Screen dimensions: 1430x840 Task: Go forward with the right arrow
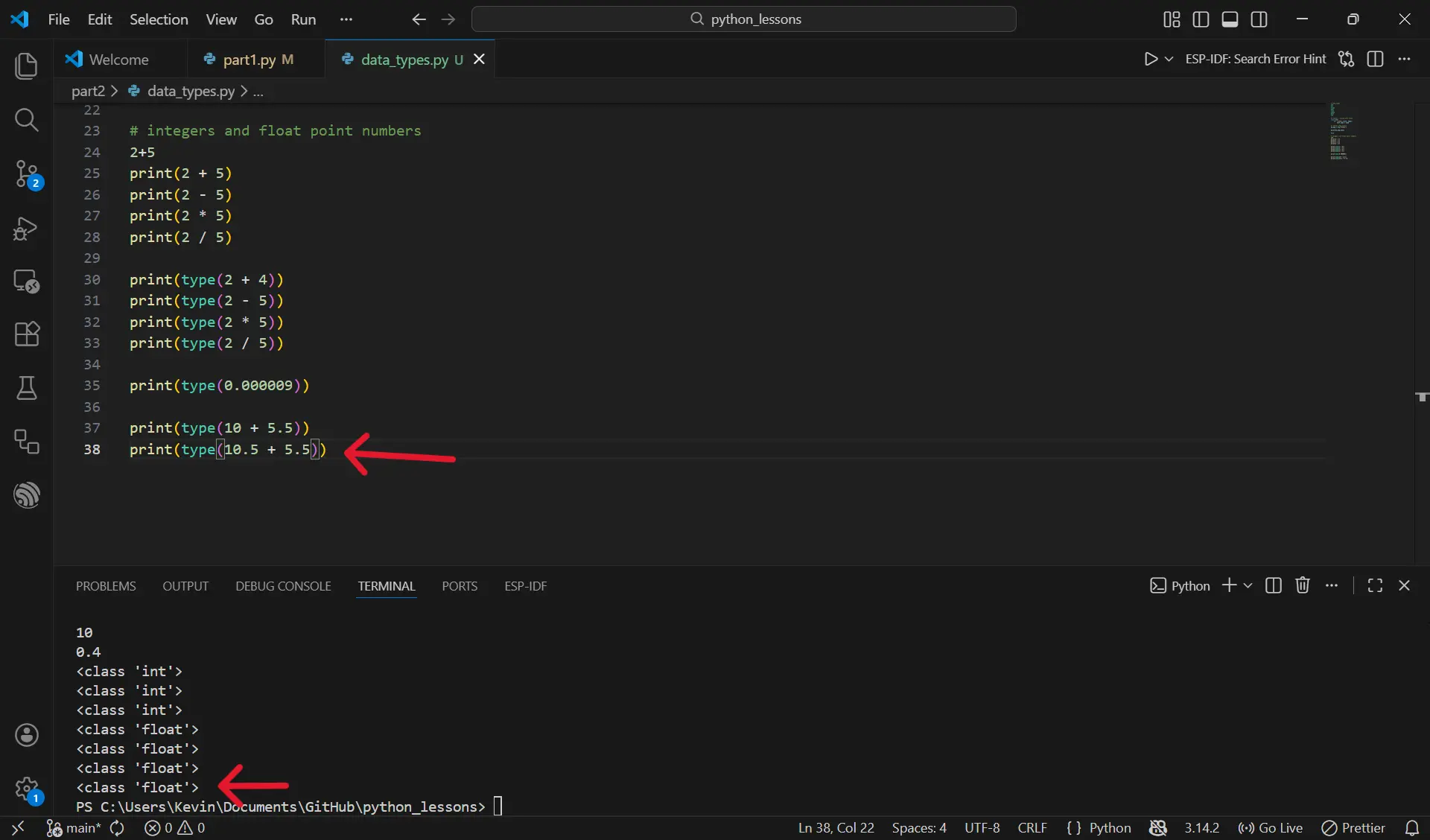click(448, 19)
